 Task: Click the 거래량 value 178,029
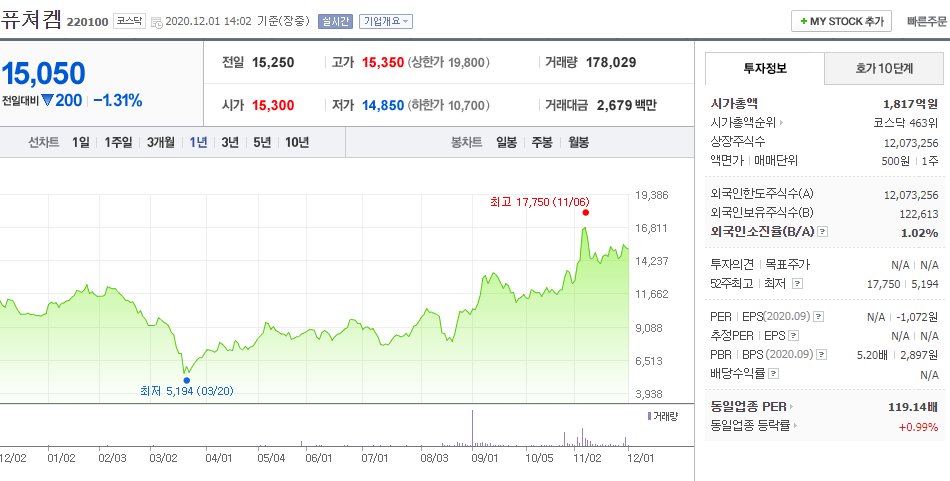[611, 62]
